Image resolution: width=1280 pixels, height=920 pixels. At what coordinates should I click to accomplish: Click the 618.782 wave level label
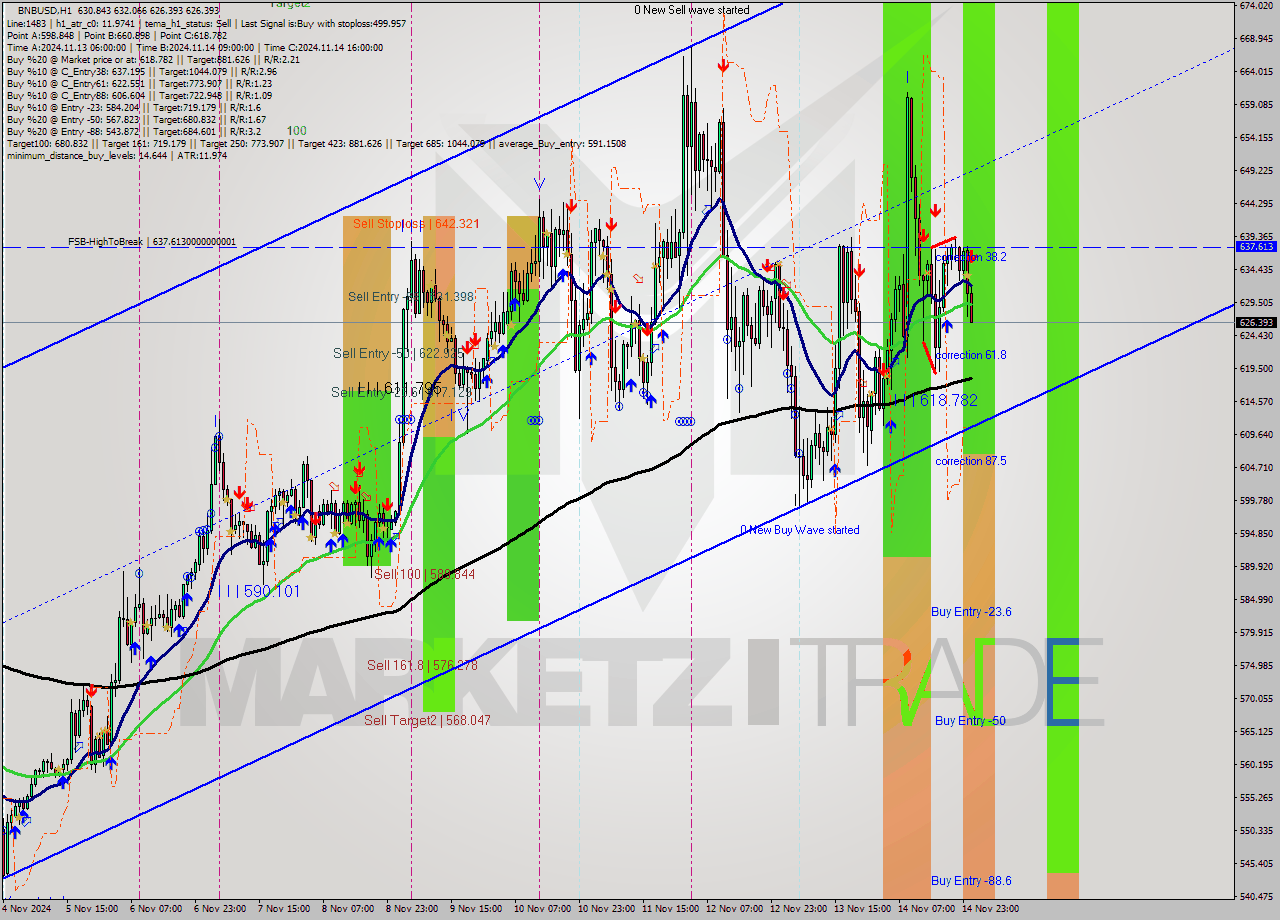941,400
